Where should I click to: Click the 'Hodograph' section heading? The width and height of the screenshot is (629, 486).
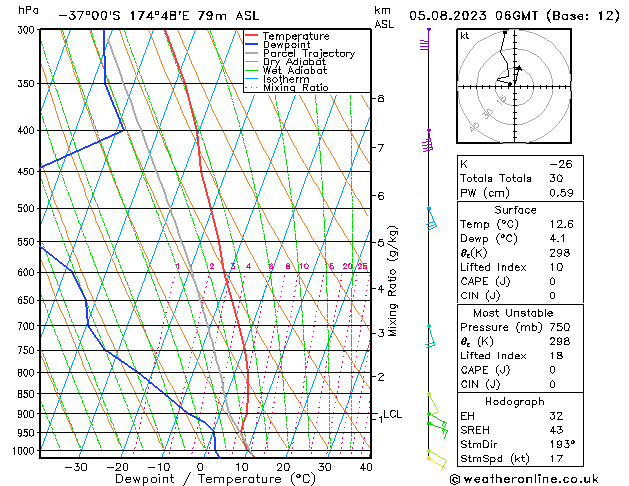tap(515, 401)
